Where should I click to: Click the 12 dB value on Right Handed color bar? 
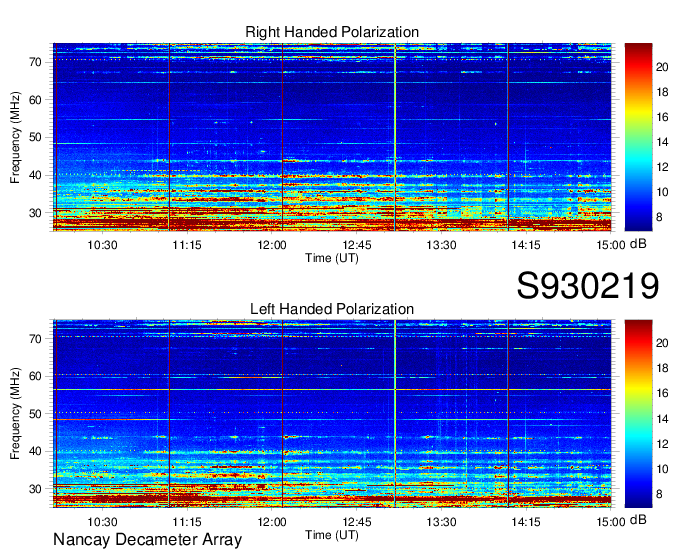click(x=662, y=167)
